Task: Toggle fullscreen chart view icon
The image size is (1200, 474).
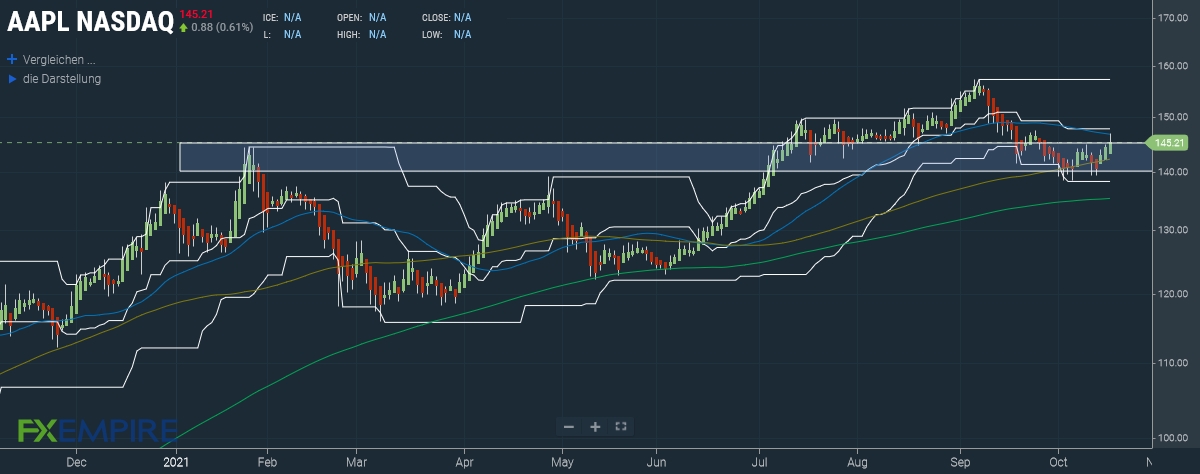Action: 621,427
